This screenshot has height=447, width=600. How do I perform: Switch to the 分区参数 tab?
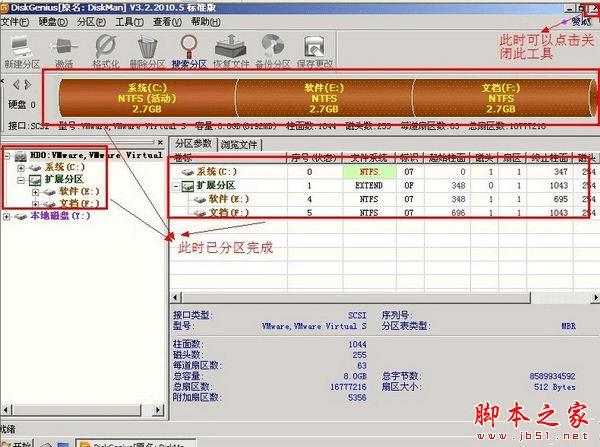pyautogui.click(x=193, y=144)
